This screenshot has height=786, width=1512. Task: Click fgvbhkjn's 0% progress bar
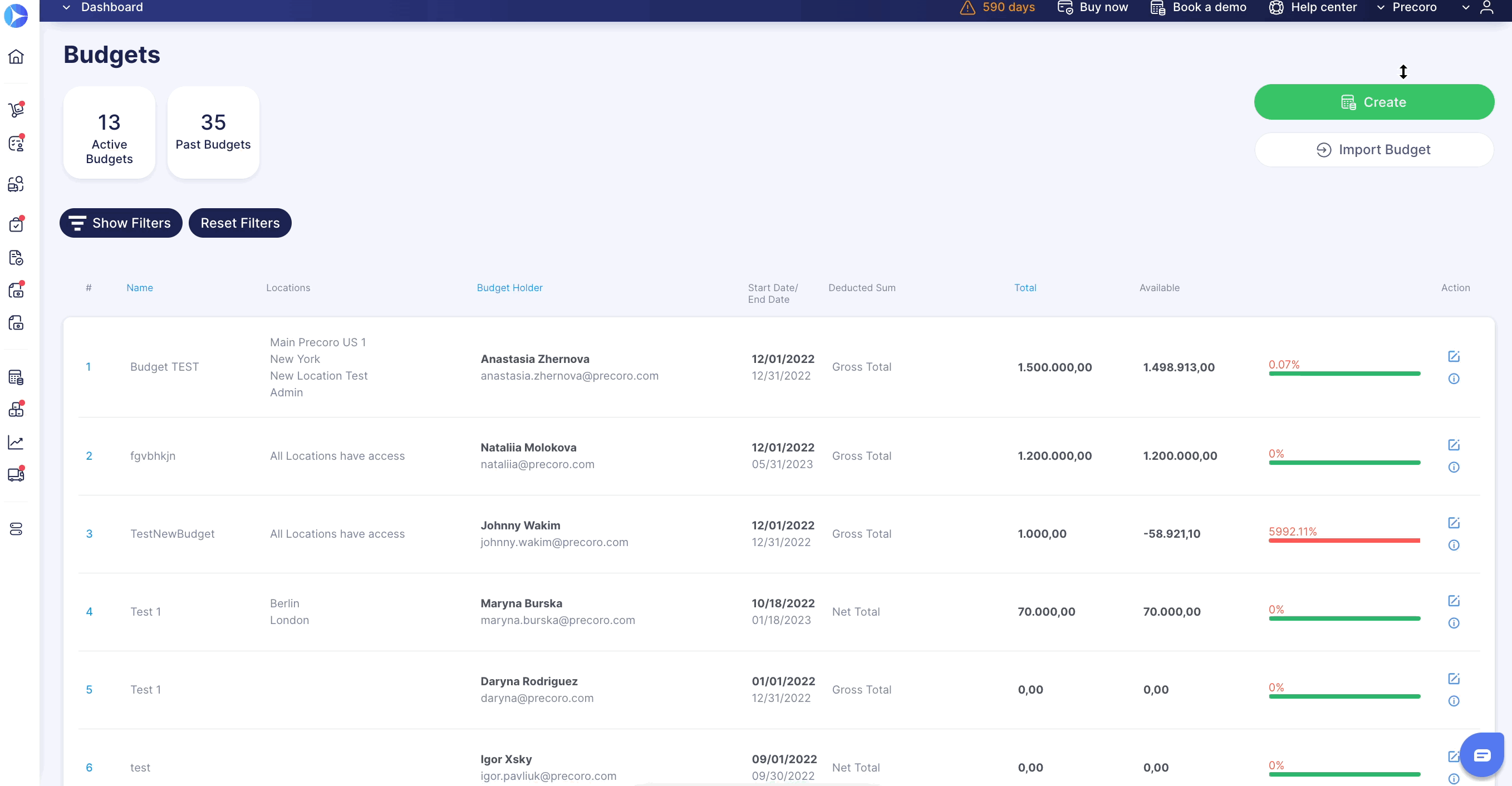point(1344,463)
